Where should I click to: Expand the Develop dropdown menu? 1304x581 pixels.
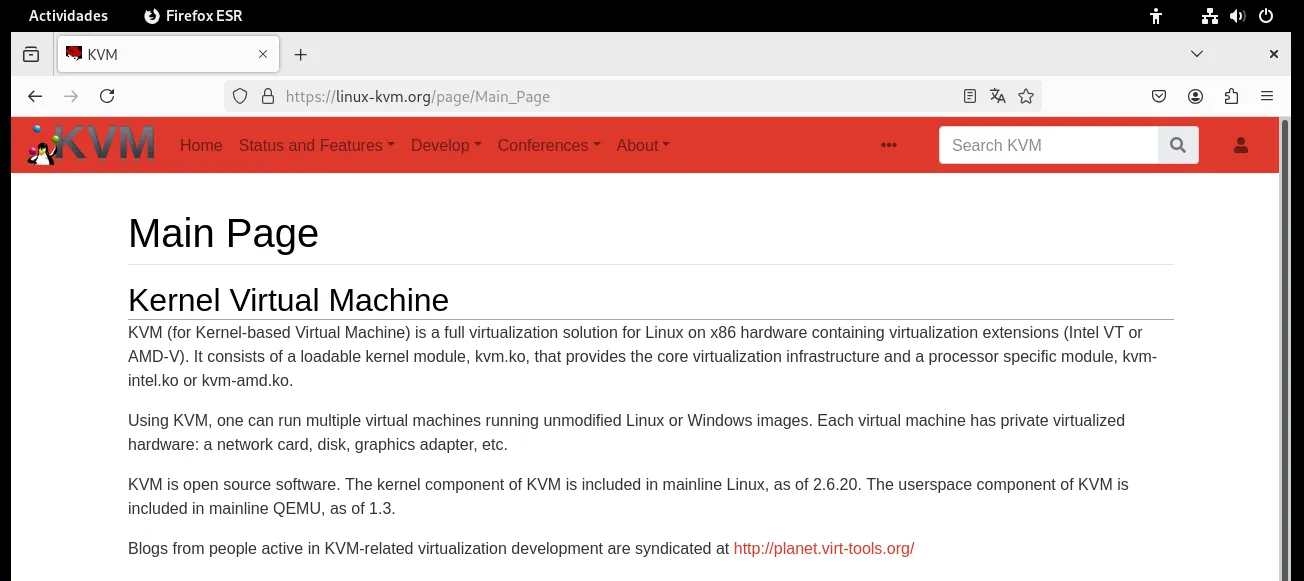coord(446,145)
